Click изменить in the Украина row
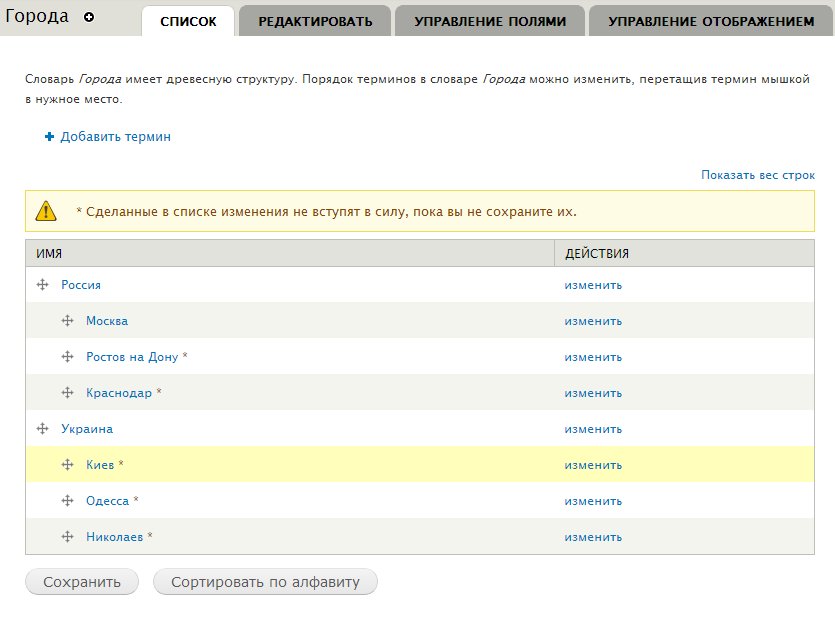The height and width of the screenshot is (619, 835). click(593, 429)
